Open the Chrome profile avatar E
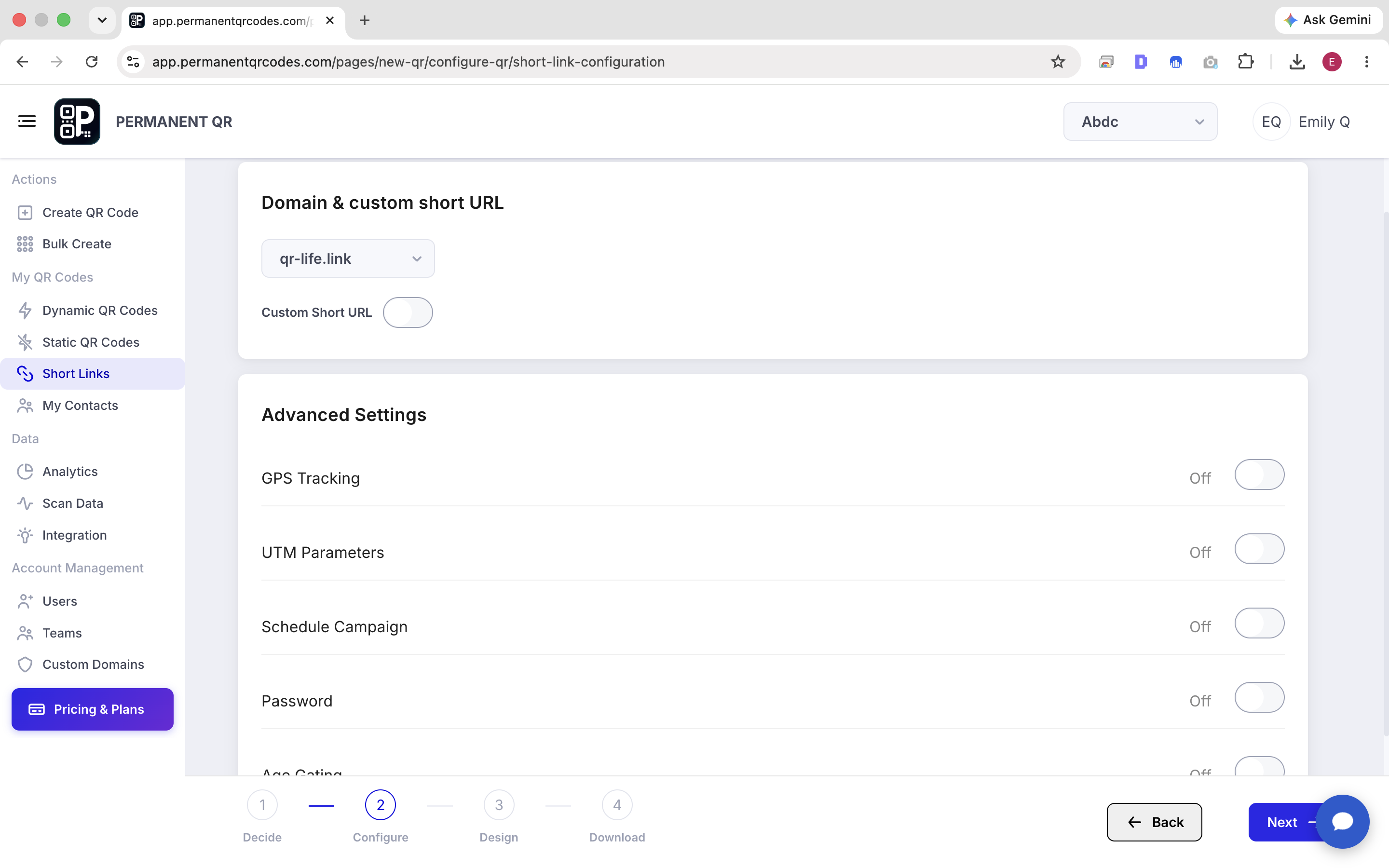The height and width of the screenshot is (868, 1389). (x=1332, y=61)
